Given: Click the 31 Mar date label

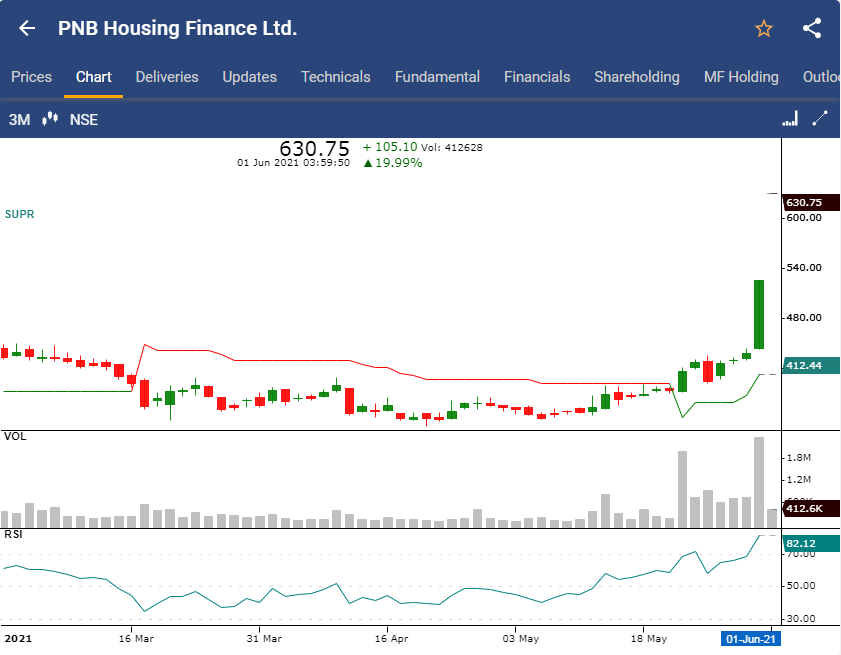Looking at the screenshot, I should click(x=264, y=638).
